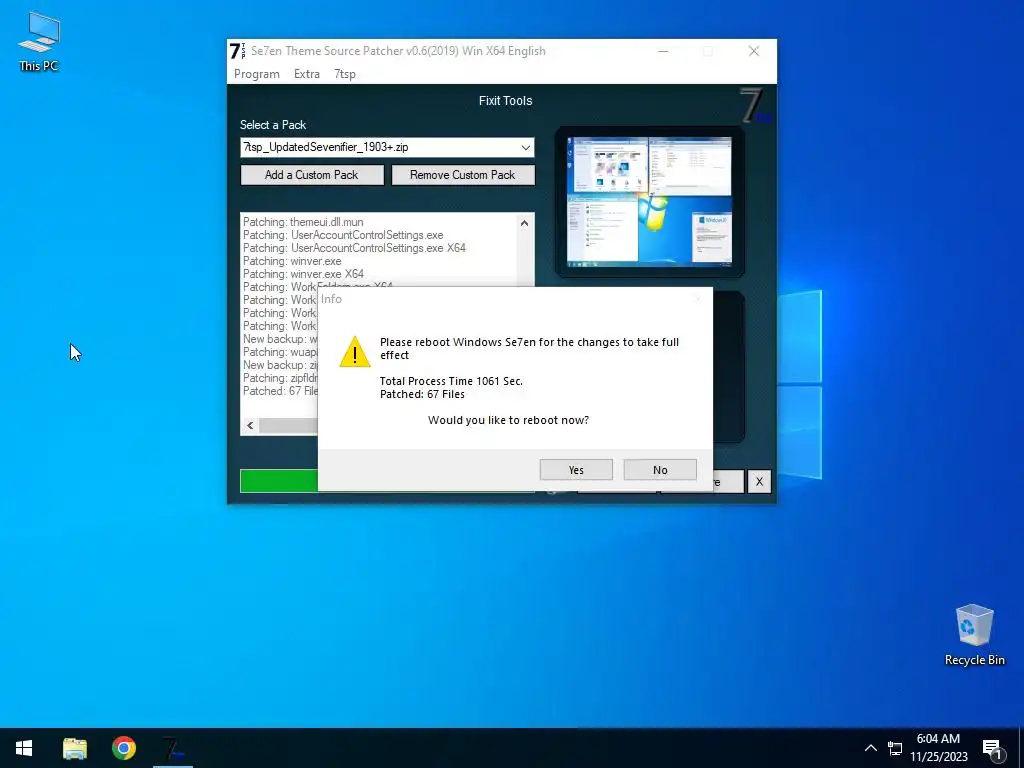
Task: Click 'Fixit Tools' heading text
Action: tap(505, 101)
